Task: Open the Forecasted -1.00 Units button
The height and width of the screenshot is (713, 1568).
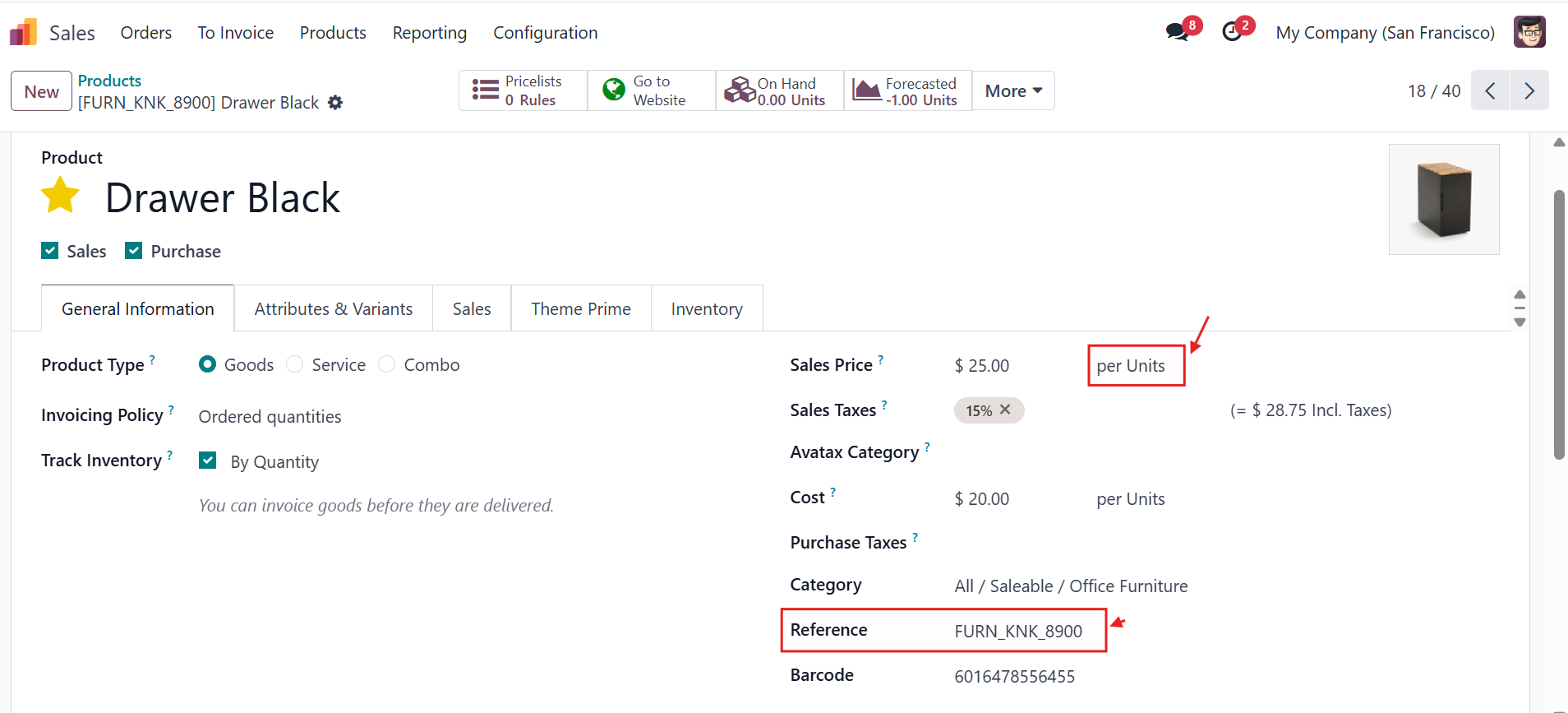Action: tap(908, 90)
